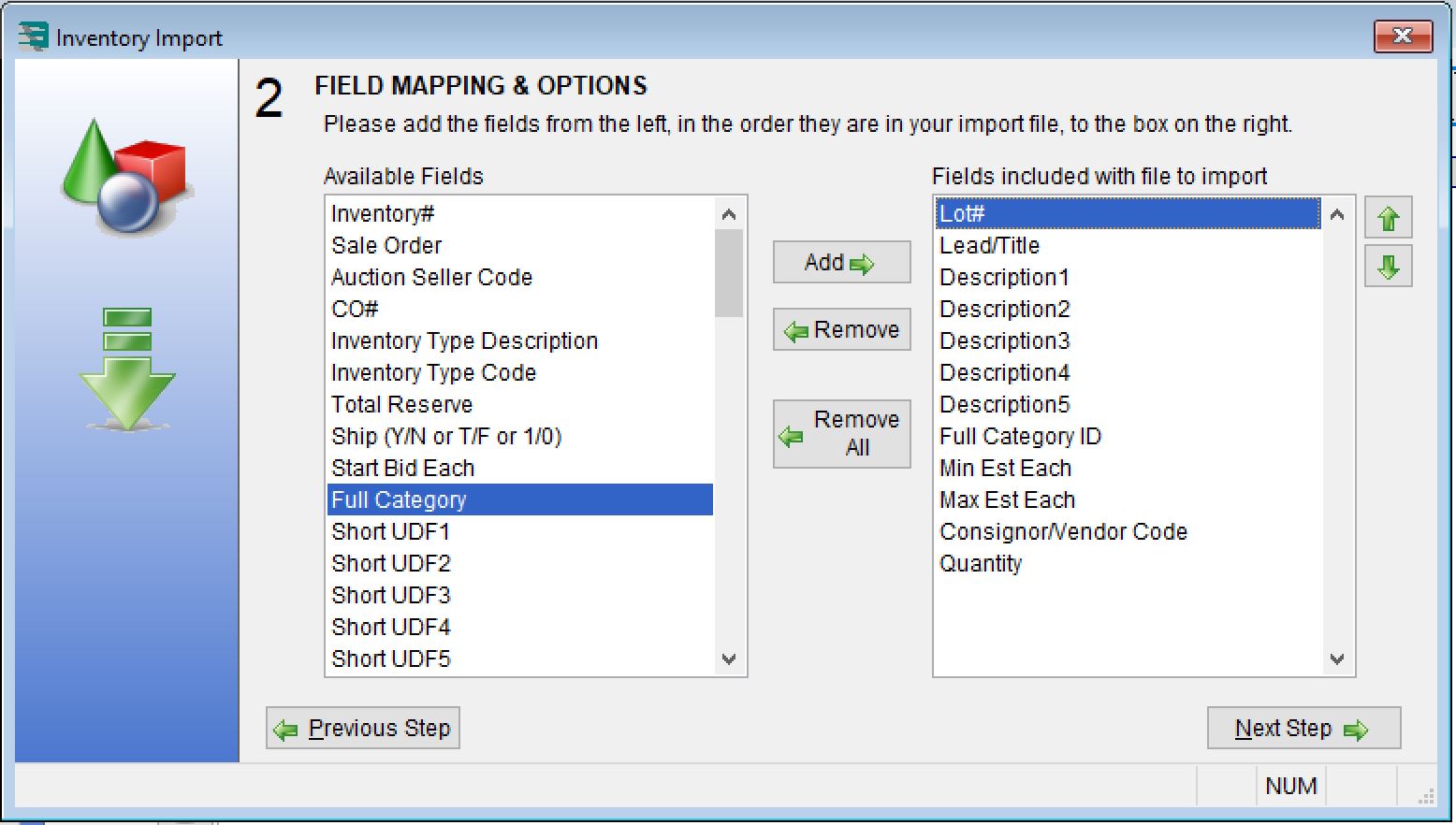The image size is (1456, 825).
Task: Select Quantity in included fields
Action: [1128, 564]
